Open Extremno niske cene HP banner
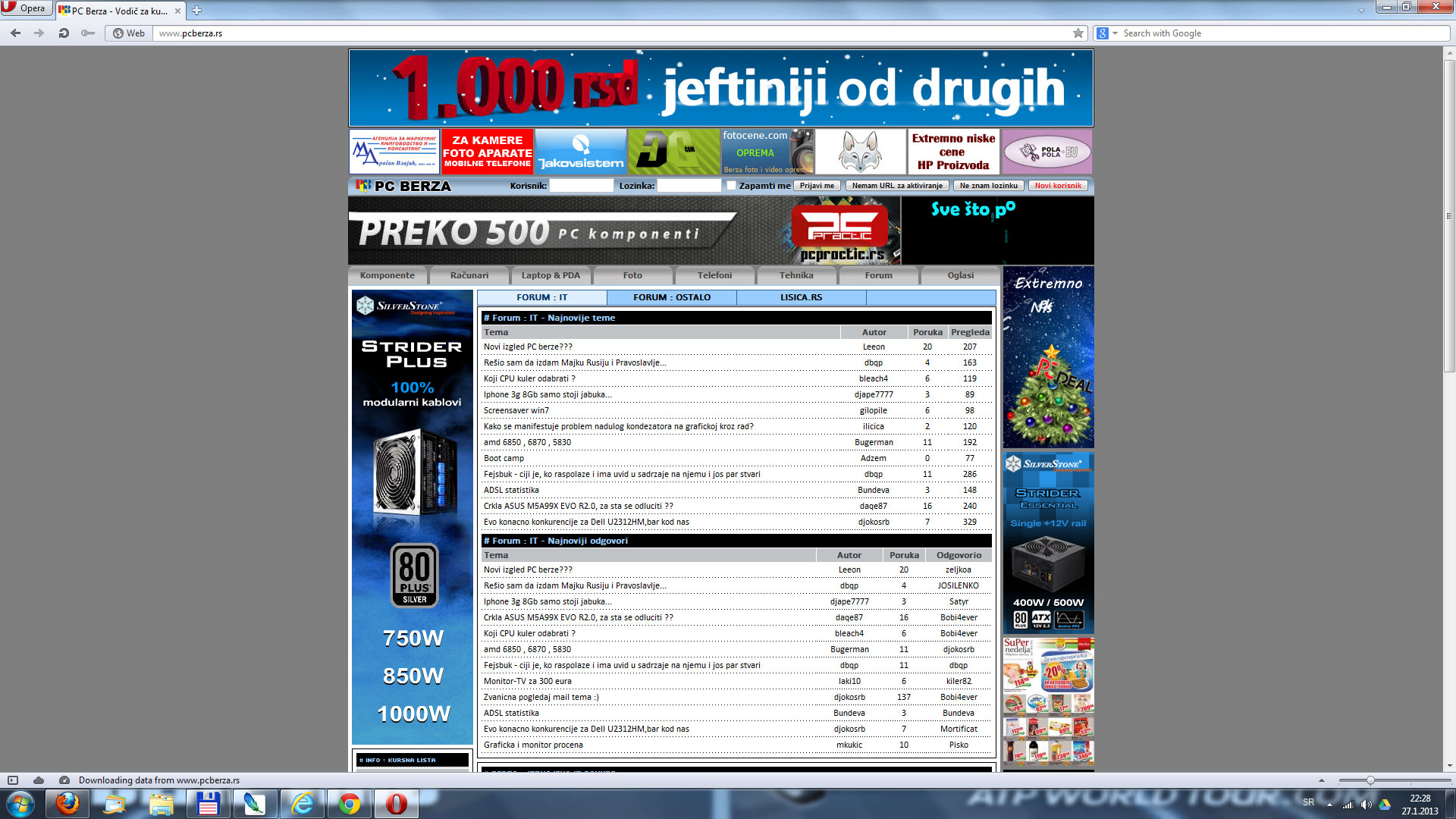Image resolution: width=1456 pixels, height=819 pixels. point(954,152)
